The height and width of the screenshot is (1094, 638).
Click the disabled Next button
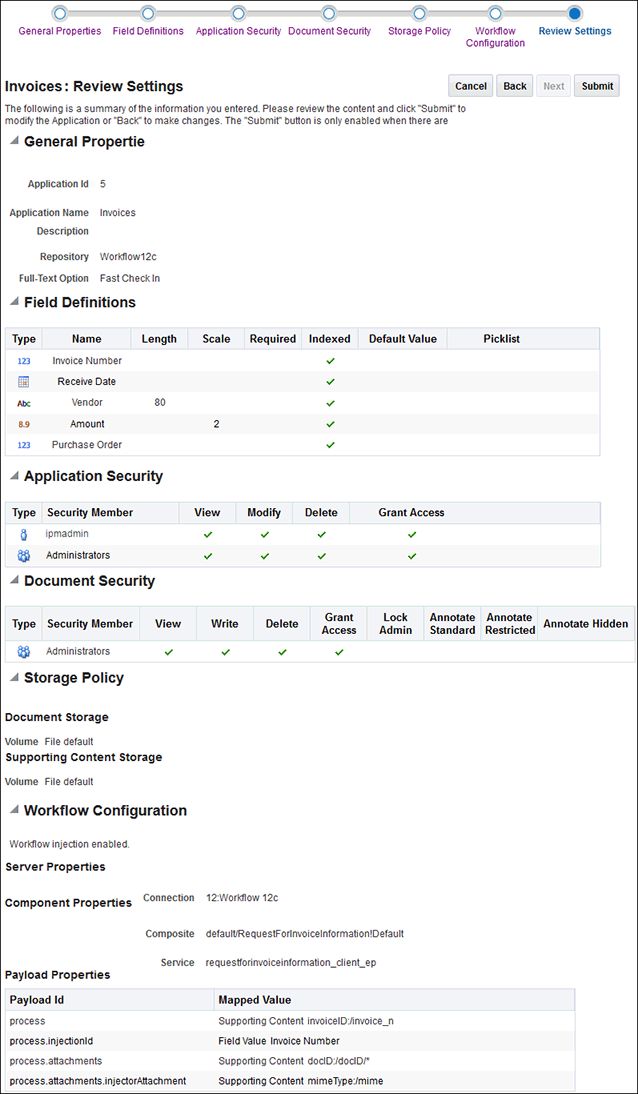[554, 86]
